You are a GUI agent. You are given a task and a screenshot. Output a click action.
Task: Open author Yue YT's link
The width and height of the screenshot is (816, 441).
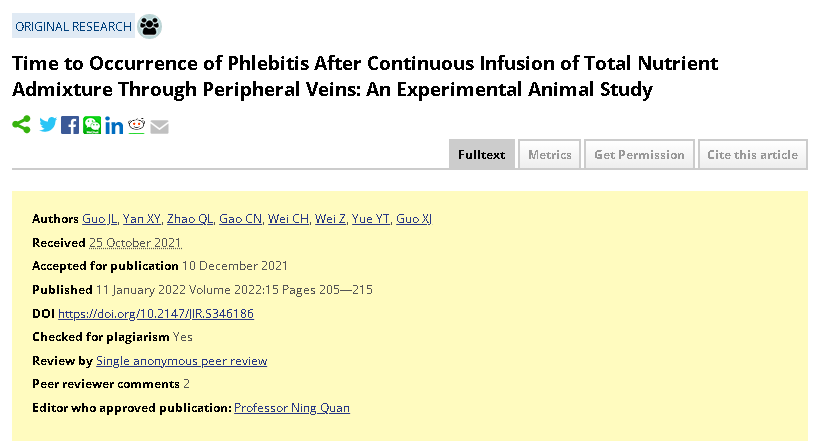click(371, 219)
